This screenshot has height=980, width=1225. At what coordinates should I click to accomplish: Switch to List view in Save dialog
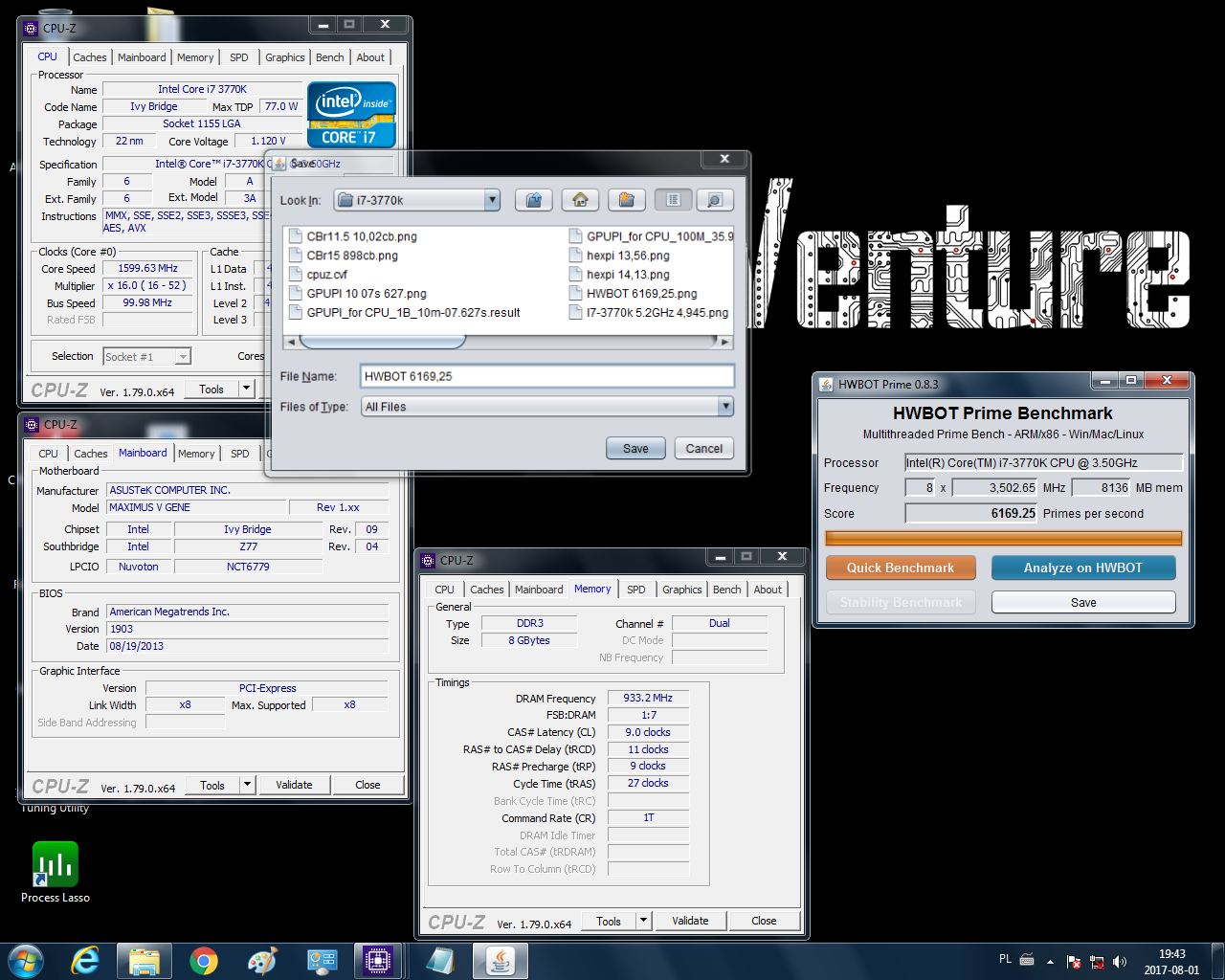(674, 200)
